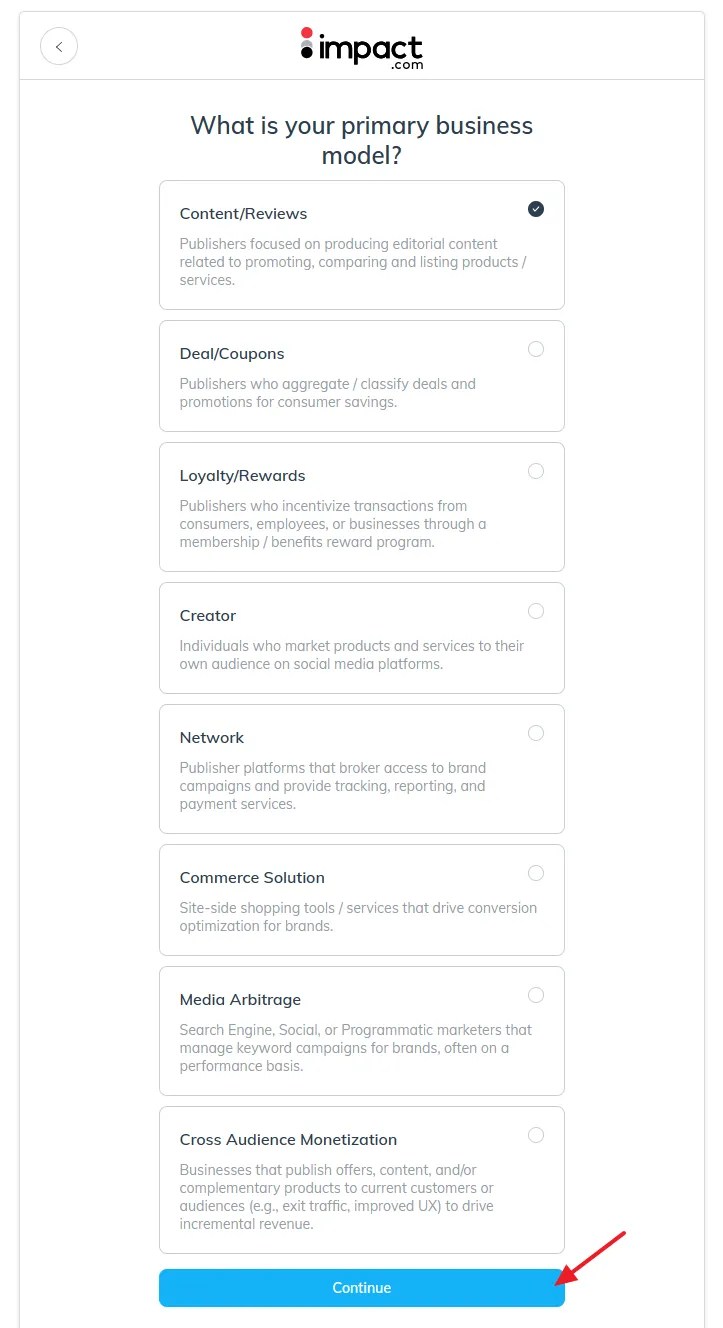Click the Creator card
Viewport: 723px width, 1328px height.
[361, 638]
